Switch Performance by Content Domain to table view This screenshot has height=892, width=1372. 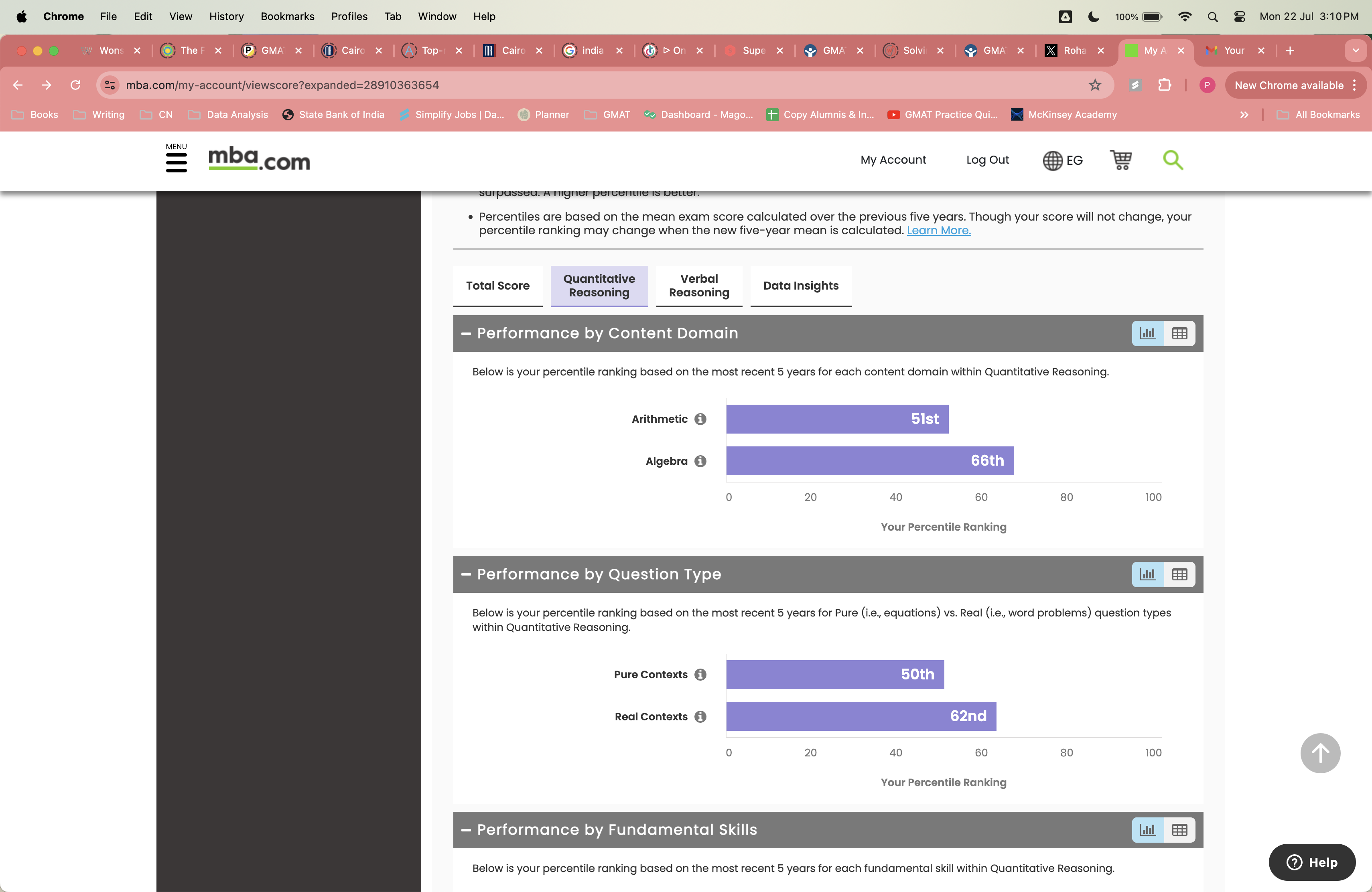pyautogui.click(x=1179, y=333)
